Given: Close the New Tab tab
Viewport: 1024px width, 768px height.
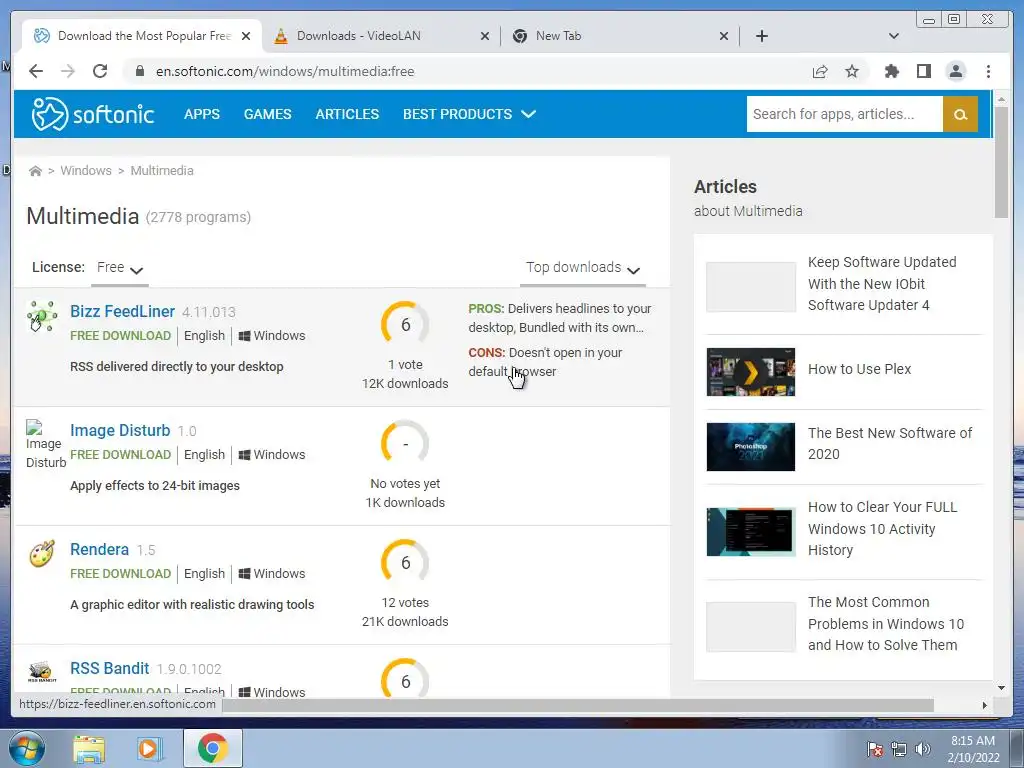Looking at the screenshot, I should [x=724, y=36].
